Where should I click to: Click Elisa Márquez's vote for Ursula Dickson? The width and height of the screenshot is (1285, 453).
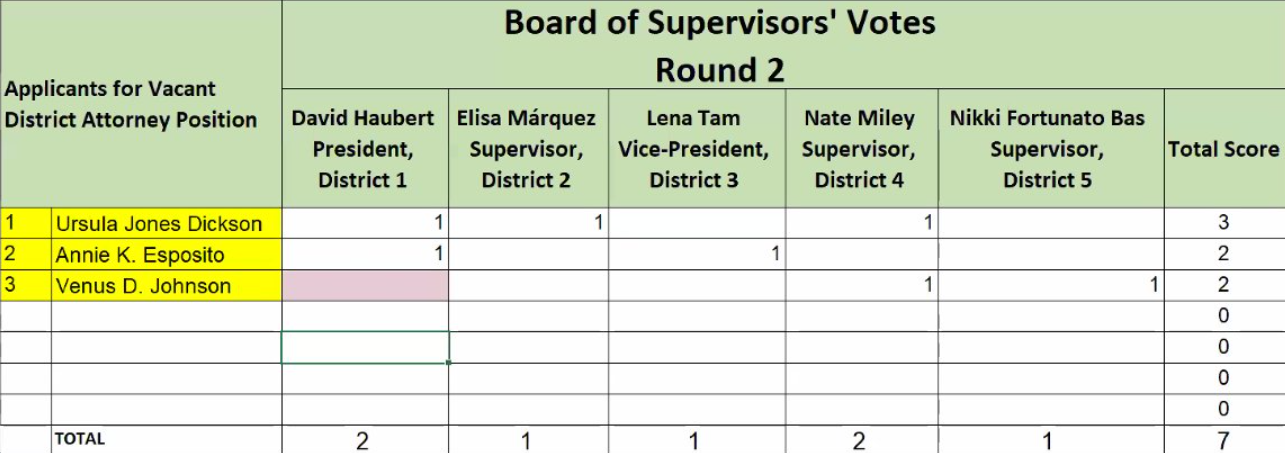click(x=528, y=223)
